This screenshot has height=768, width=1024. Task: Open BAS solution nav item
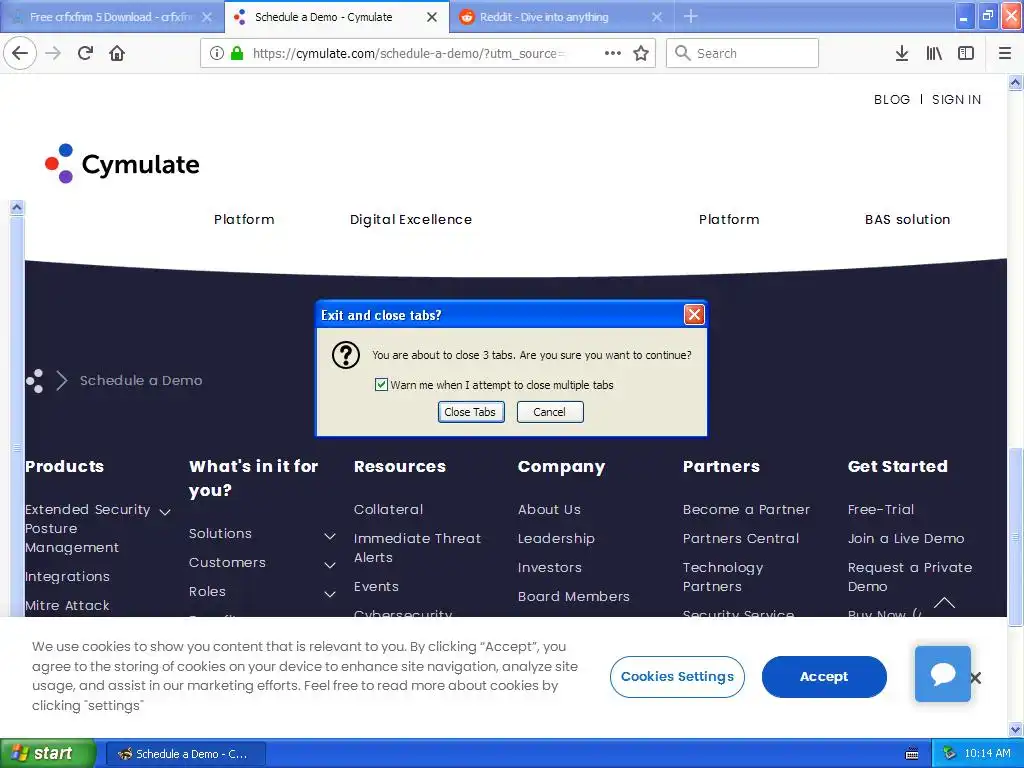907,219
